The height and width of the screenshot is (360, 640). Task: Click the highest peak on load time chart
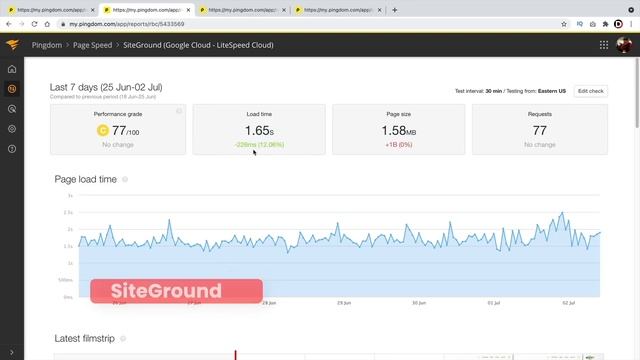562,213
